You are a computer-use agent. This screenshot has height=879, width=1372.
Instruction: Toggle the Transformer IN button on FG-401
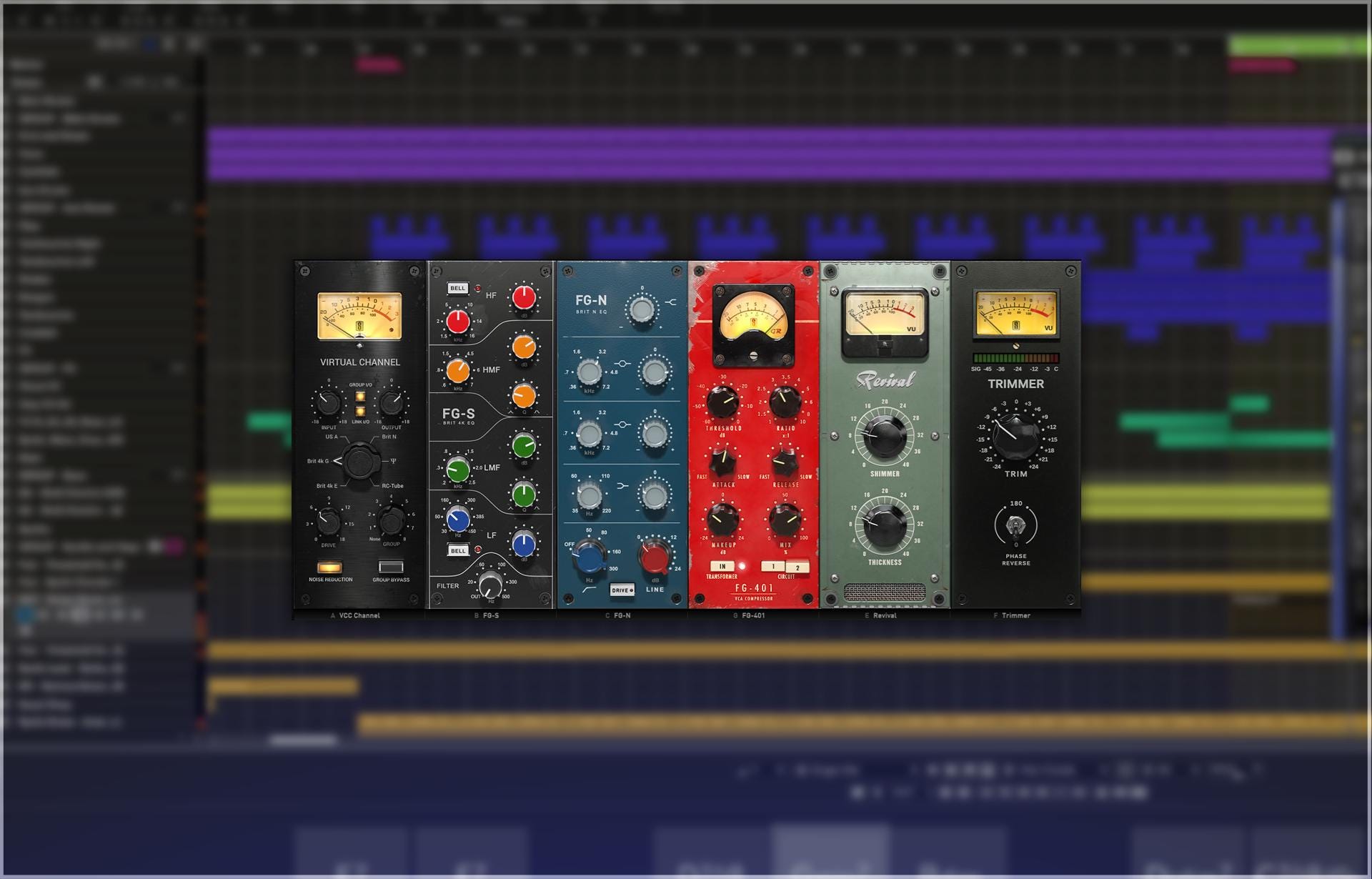tap(722, 567)
